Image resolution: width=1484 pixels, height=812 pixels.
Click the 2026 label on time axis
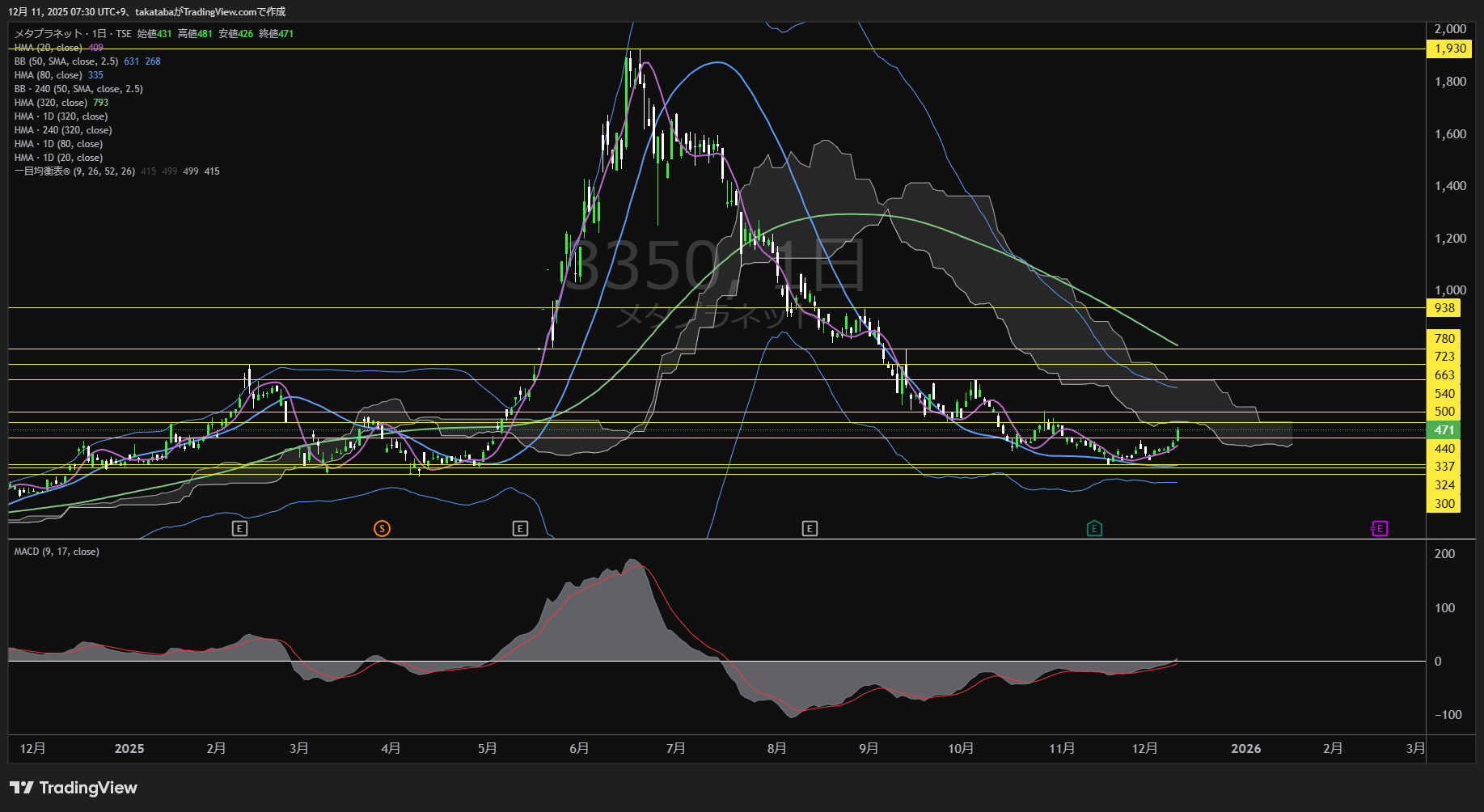pos(1245,749)
